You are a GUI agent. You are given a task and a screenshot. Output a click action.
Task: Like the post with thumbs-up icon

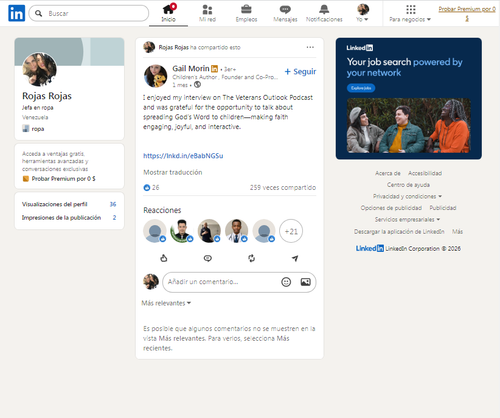point(164,258)
